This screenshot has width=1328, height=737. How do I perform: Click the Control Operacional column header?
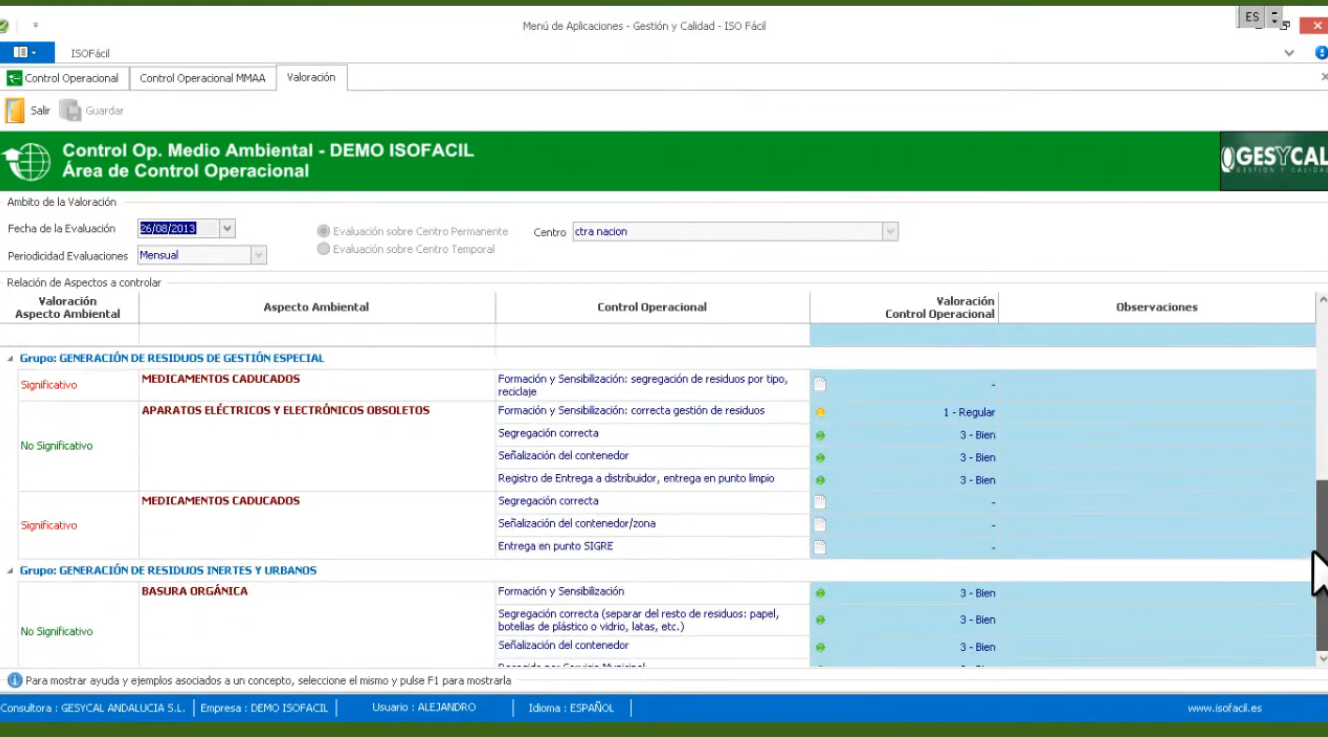coord(652,307)
